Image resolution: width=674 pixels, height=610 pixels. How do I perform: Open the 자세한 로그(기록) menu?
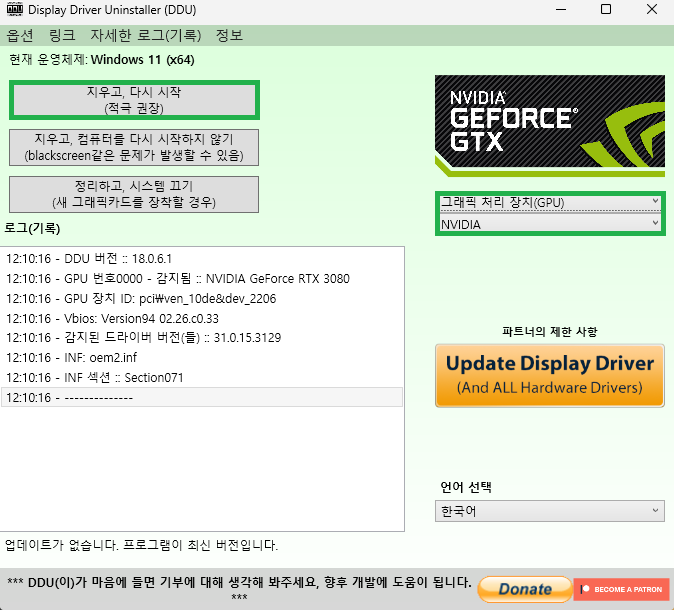pyautogui.click(x=145, y=35)
